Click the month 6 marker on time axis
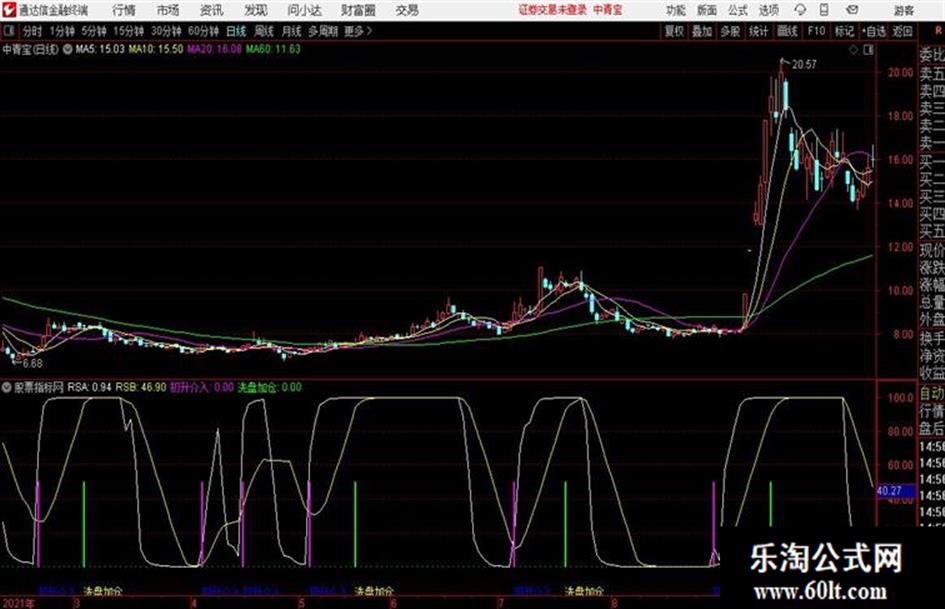The image size is (945, 609). point(394,603)
